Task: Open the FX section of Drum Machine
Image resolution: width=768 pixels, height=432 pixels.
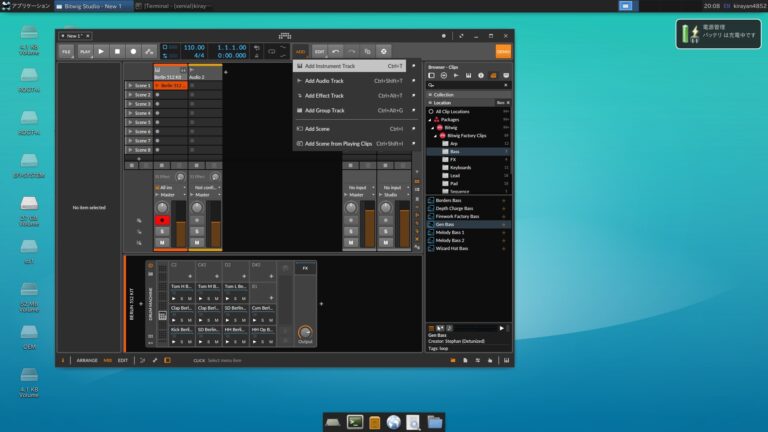Action: point(305,268)
